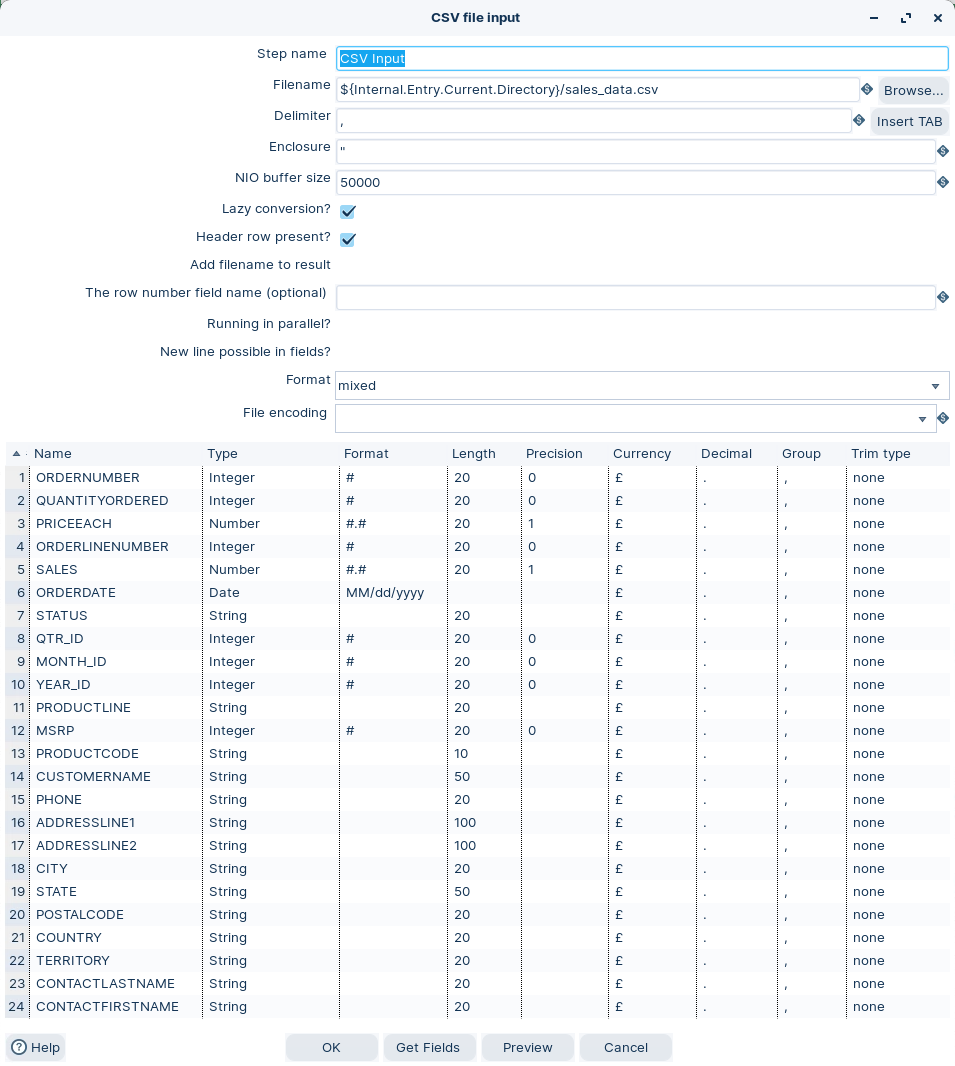Screen dimensions: 955x1066
Task: Uncheck Header row present
Action: [x=348, y=240]
